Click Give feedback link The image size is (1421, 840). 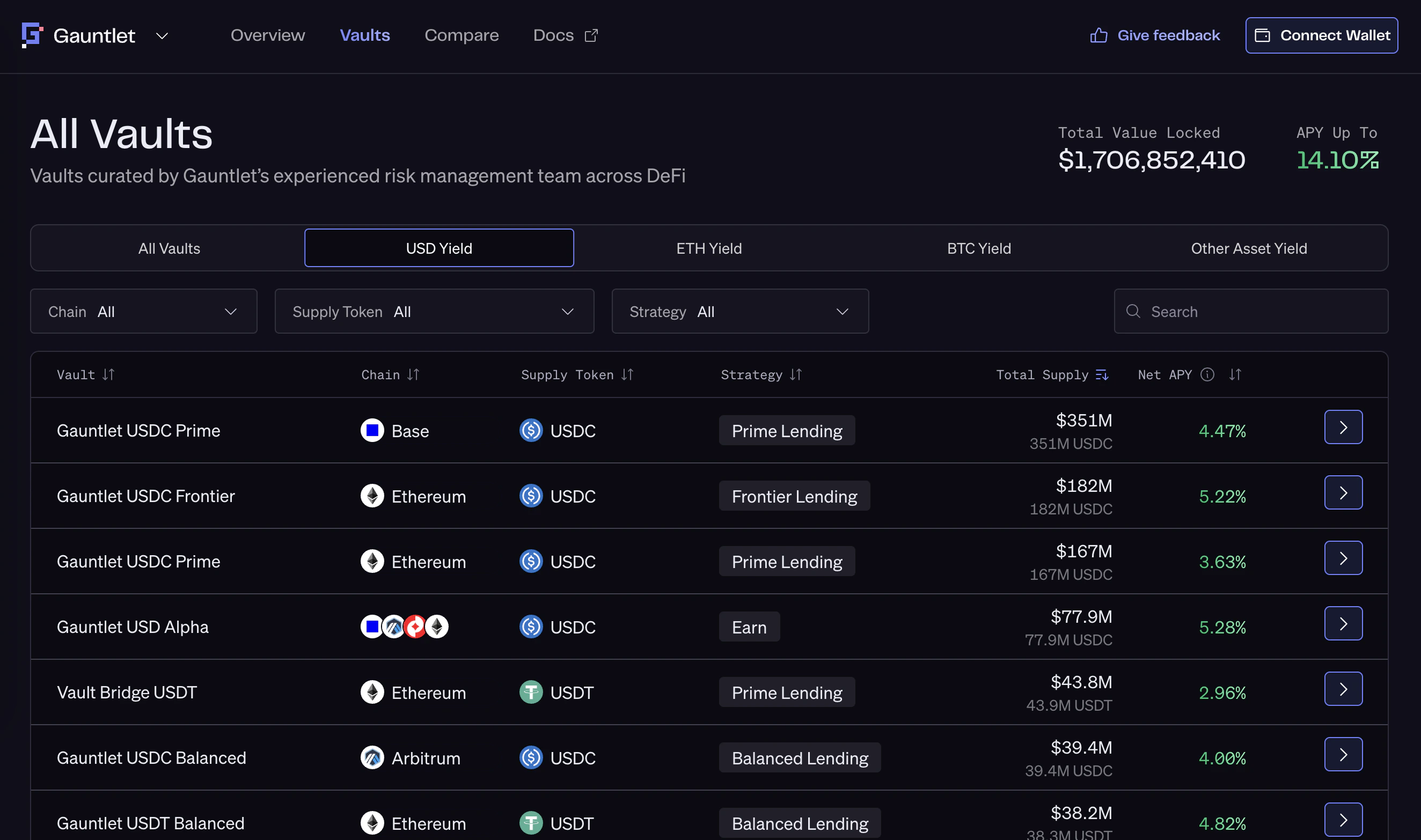pos(1155,35)
